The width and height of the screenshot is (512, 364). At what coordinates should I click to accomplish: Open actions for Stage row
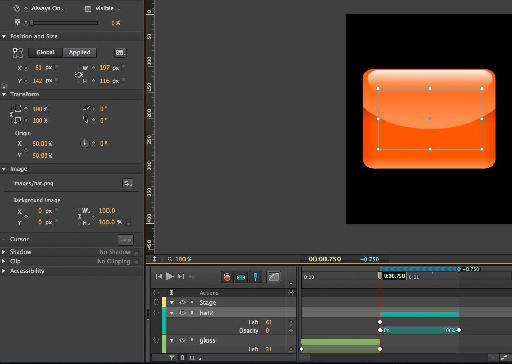click(156, 302)
